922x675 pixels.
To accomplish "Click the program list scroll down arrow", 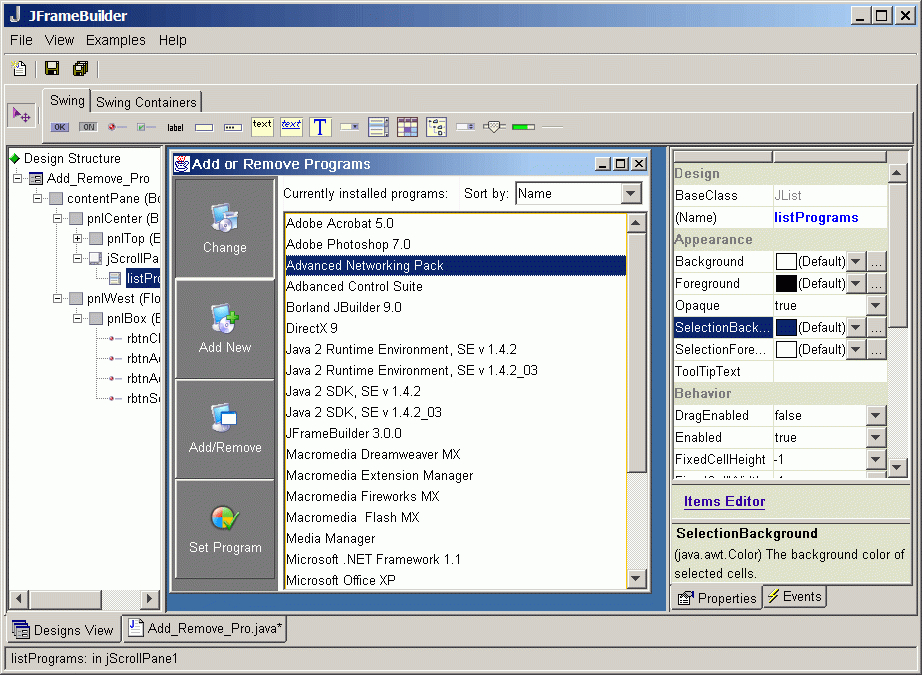I will pos(636,579).
